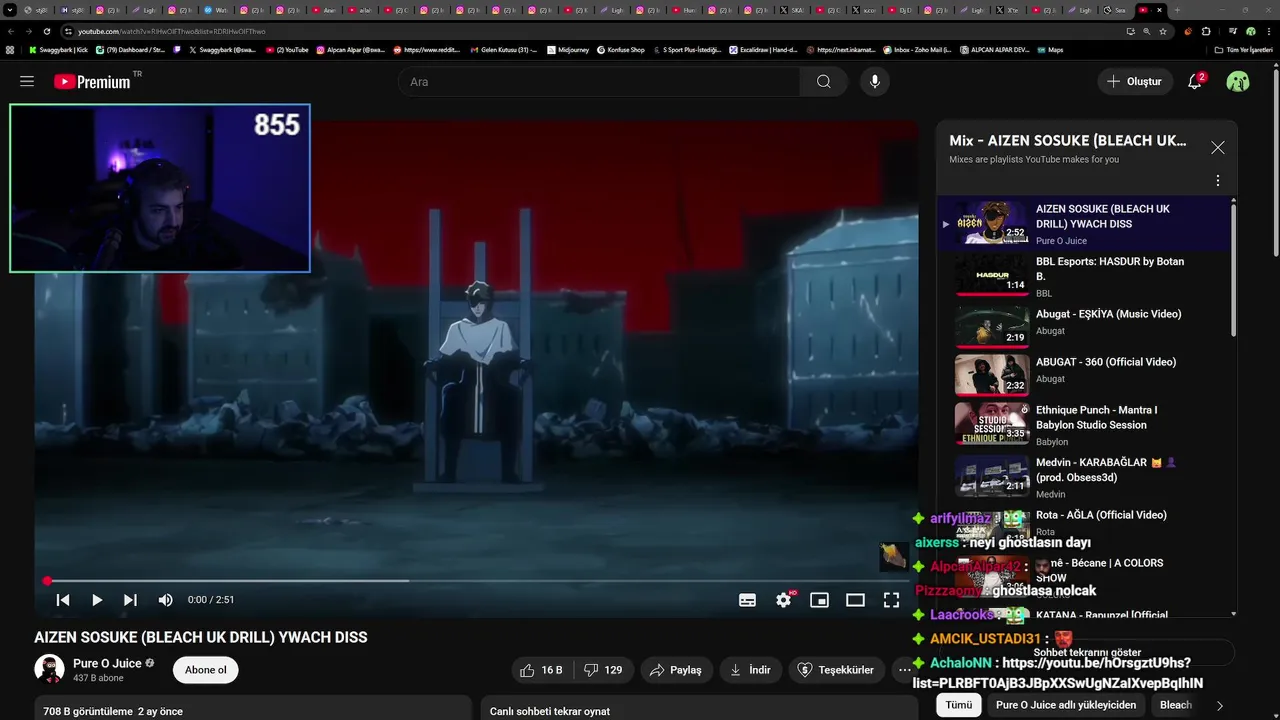Open Ethnique Punch Mantra session
Viewport: 1280px width, 720px height.
pos(1084,424)
